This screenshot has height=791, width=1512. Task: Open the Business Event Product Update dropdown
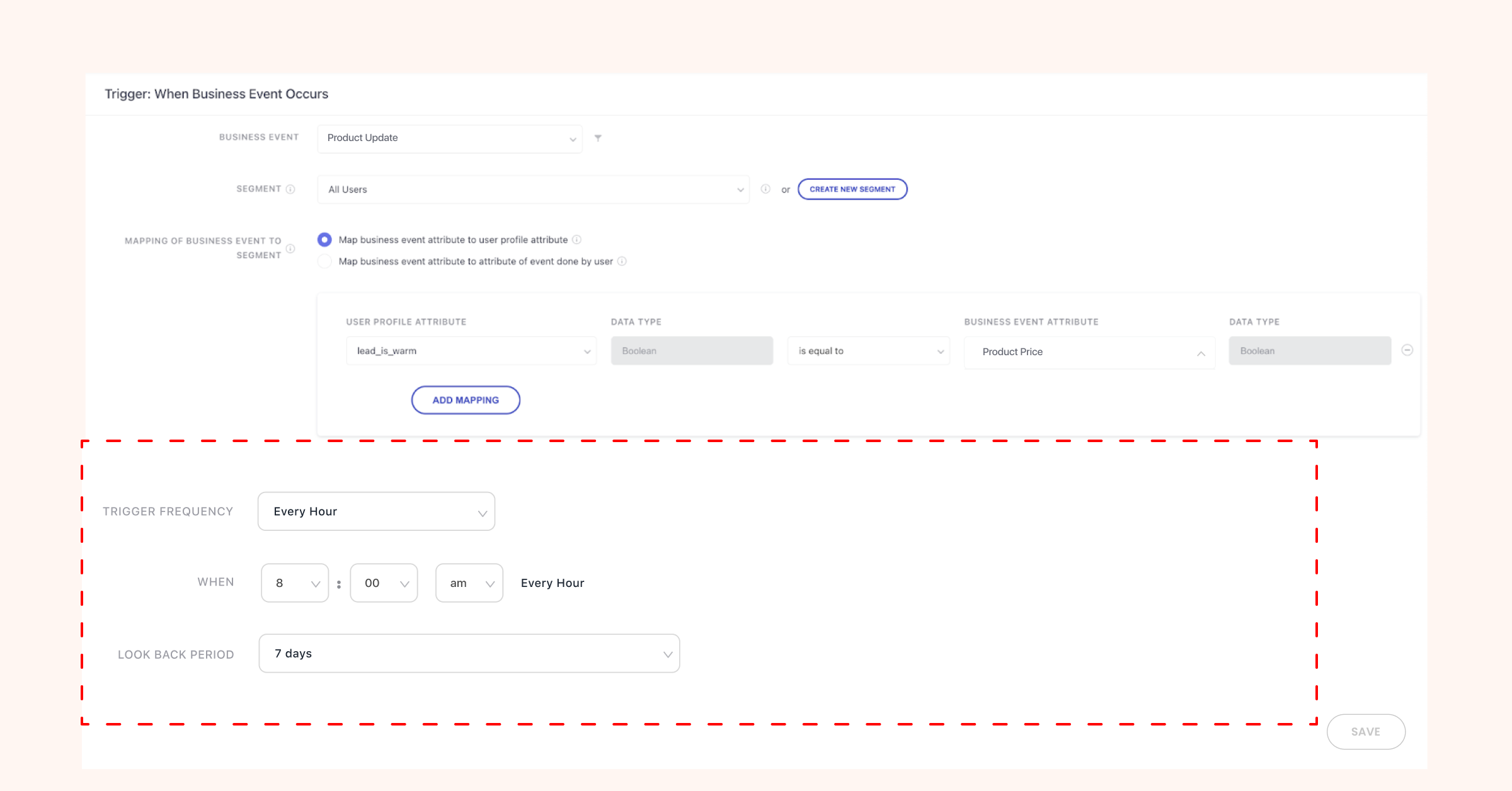pyautogui.click(x=449, y=138)
